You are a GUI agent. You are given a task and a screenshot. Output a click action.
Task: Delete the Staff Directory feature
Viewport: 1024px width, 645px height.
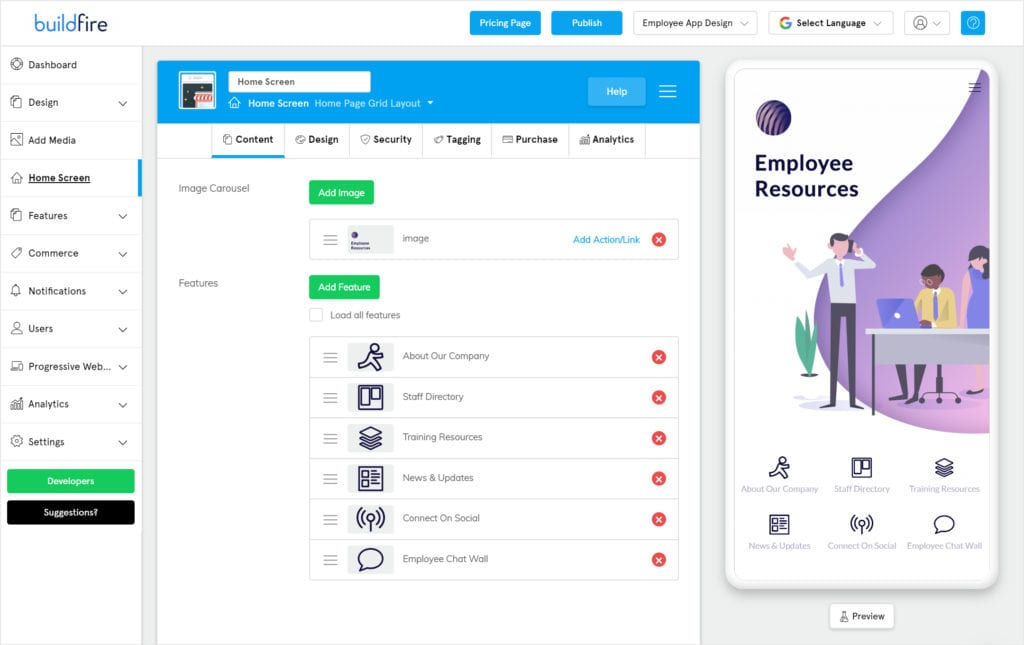658,397
